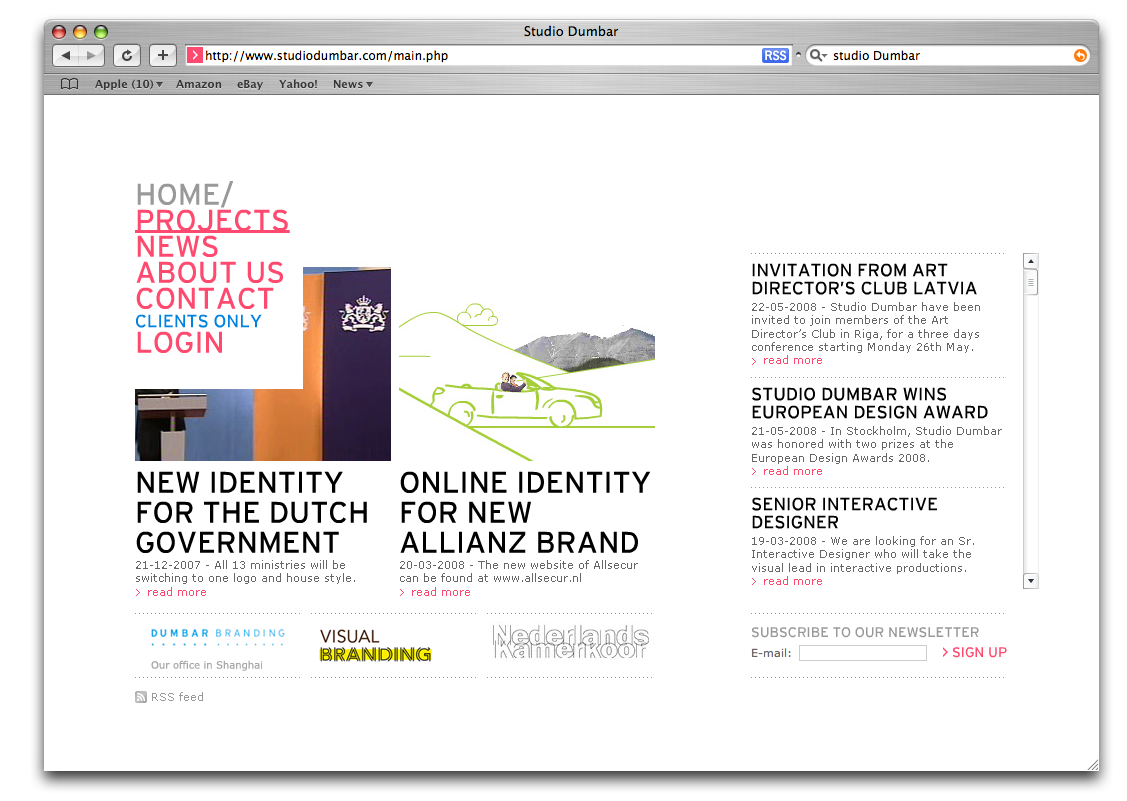
Task: Click the search magnifier icon
Action: [x=816, y=55]
